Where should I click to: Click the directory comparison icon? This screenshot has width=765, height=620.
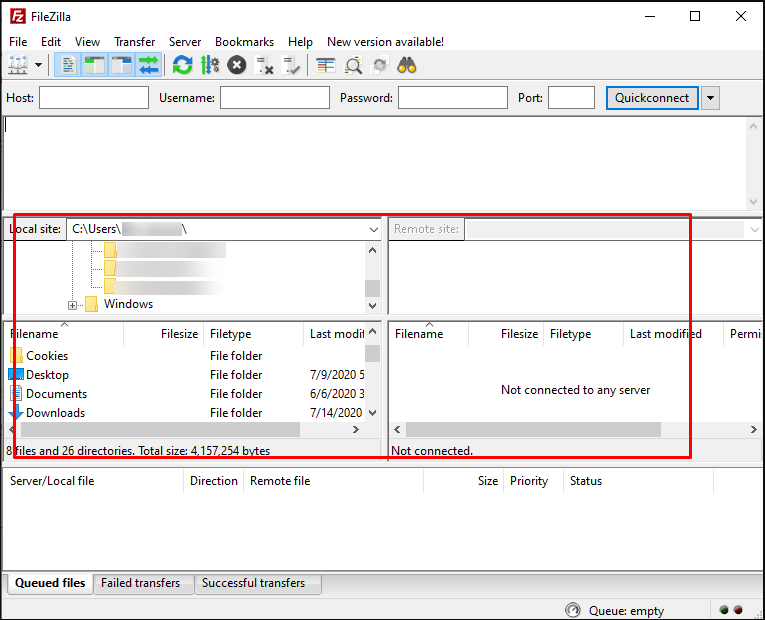[353, 65]
